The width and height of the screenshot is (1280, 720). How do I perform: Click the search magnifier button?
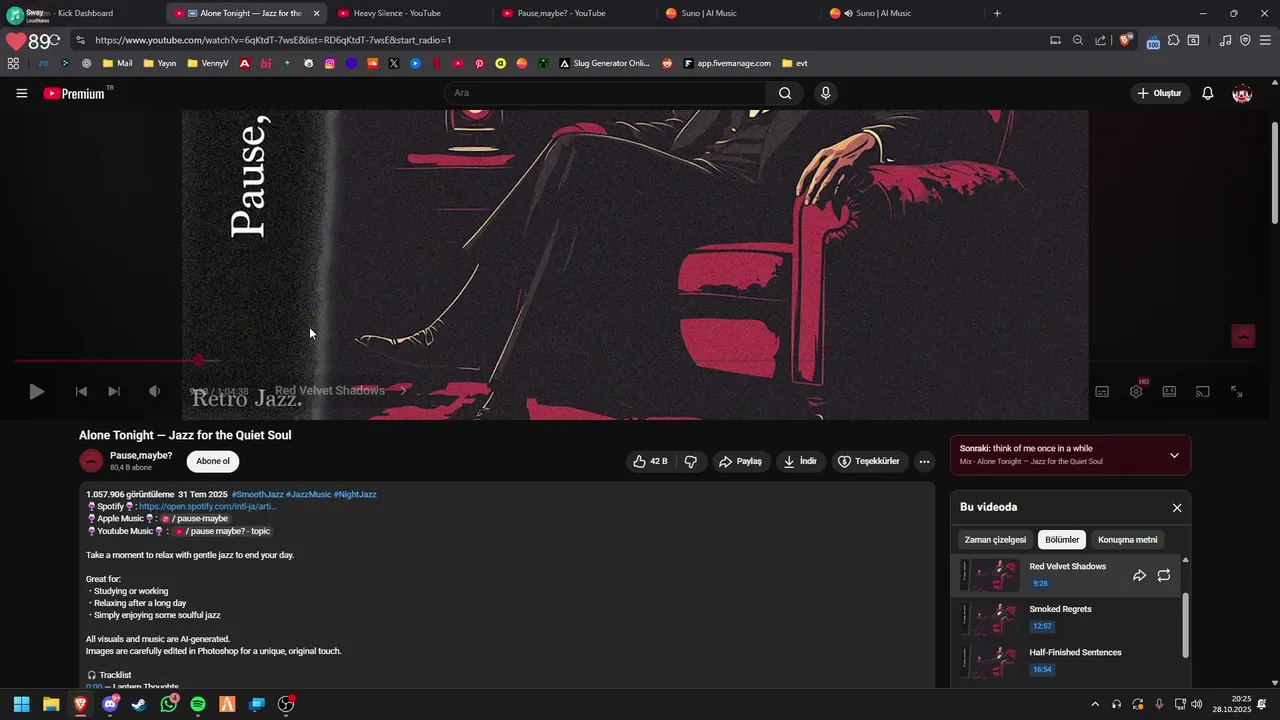tap(785, 93)
